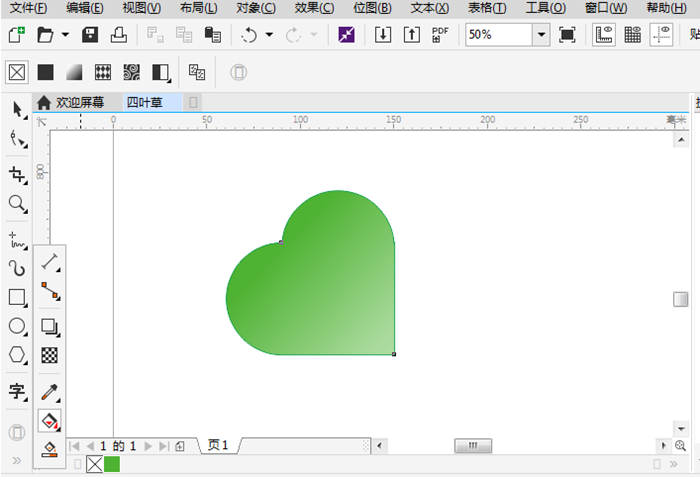Viewport: 700px width, 477px height.
Task: Click the green color swatch in palette
Action: [112, 464]
